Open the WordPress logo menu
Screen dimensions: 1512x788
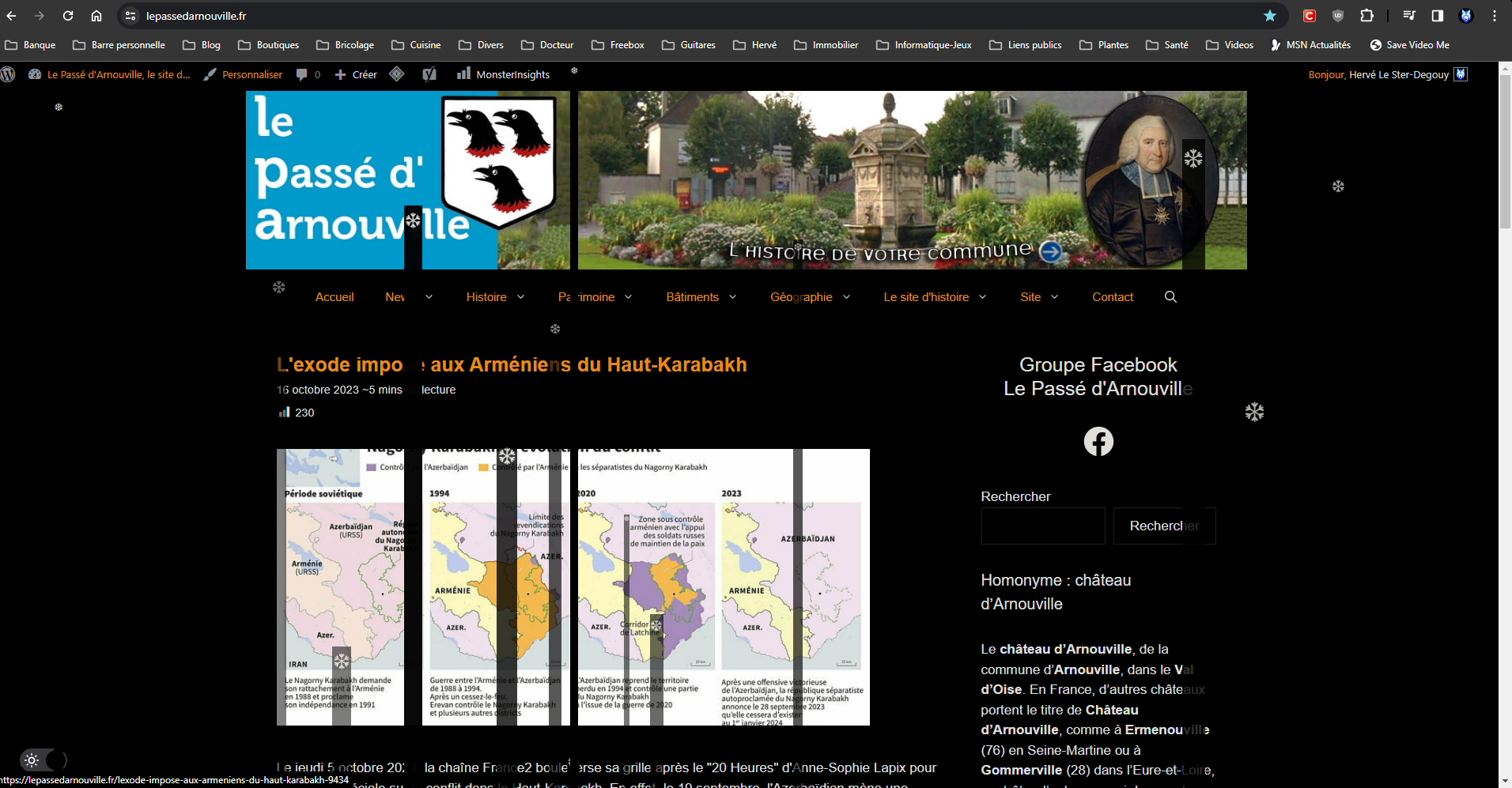8,74
